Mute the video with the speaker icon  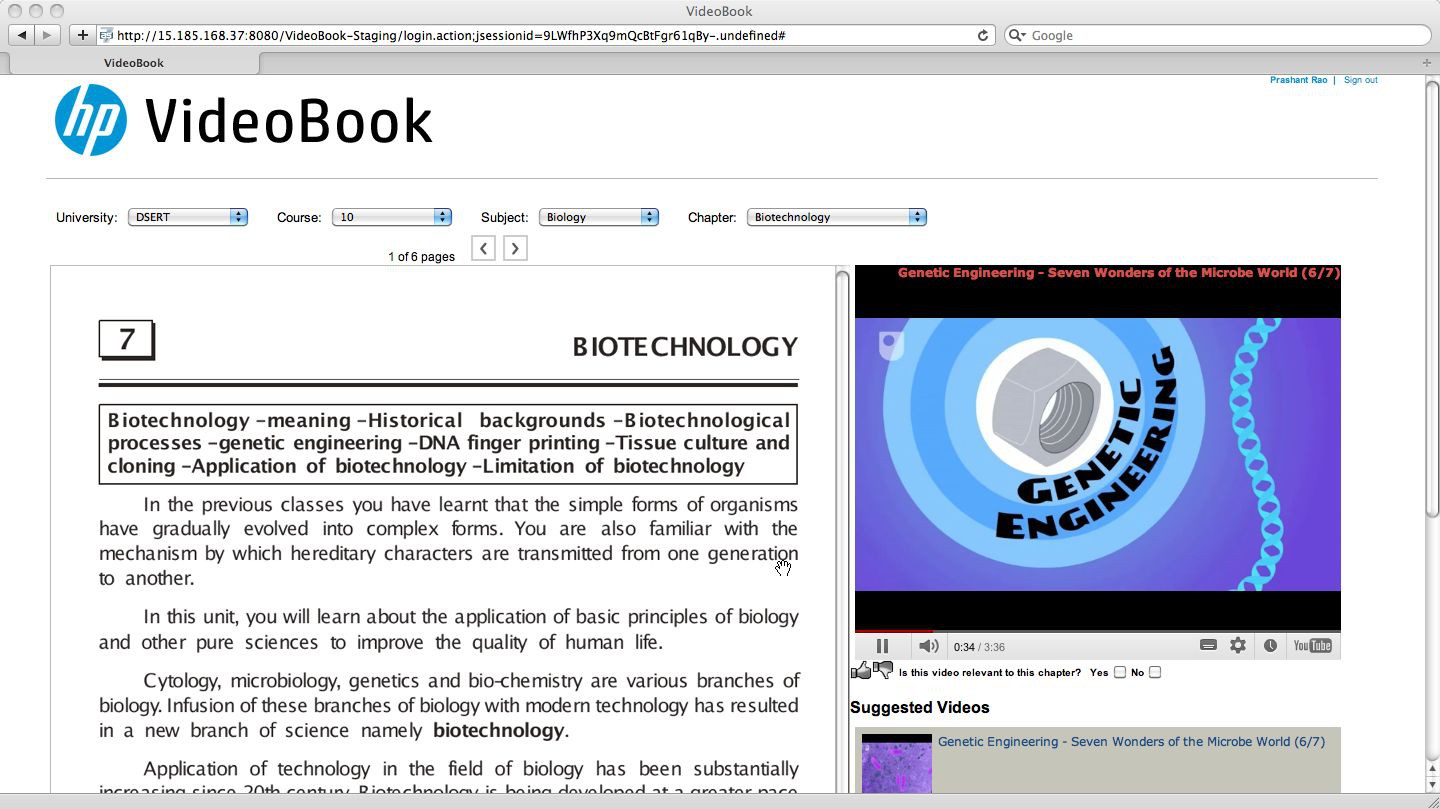[928, 646]
